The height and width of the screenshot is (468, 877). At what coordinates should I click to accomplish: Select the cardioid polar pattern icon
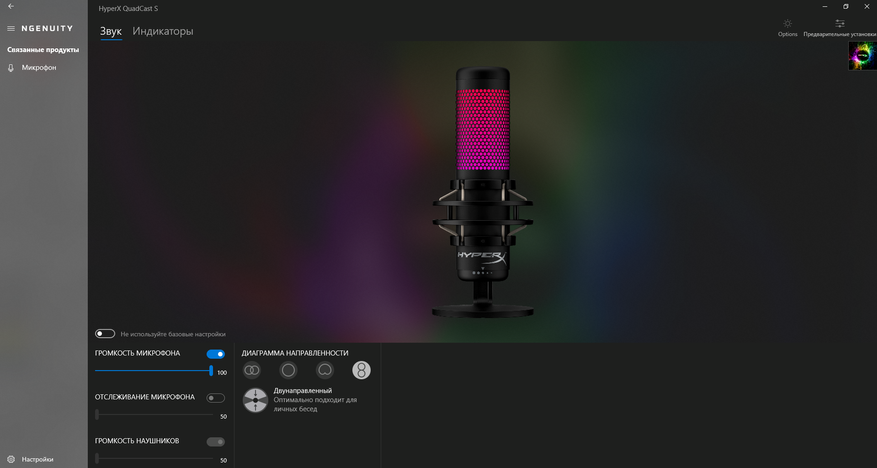click(324, 370)
